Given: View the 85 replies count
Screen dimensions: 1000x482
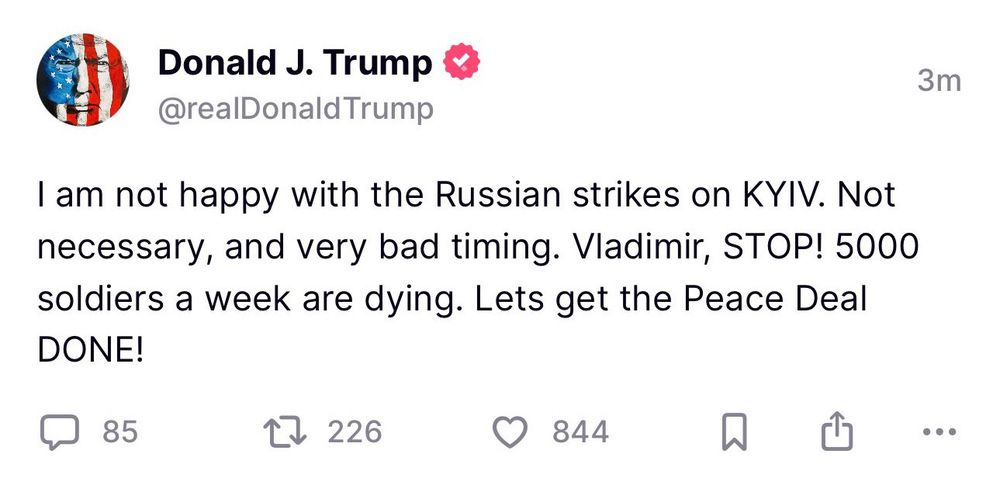Looking at the screenshot, I should tap(120, 432).
